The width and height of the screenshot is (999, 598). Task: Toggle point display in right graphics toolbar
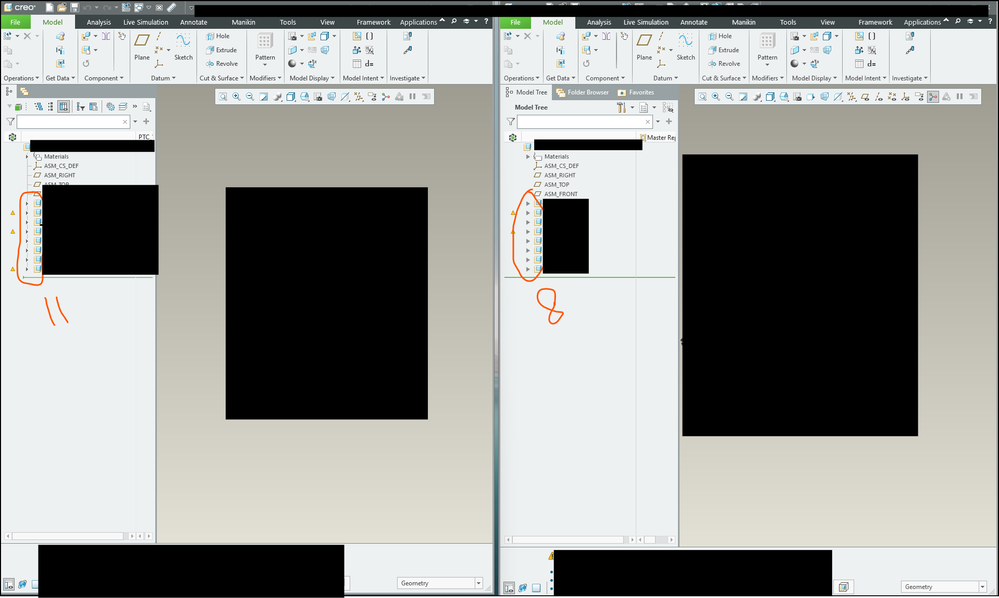[892, 97]
